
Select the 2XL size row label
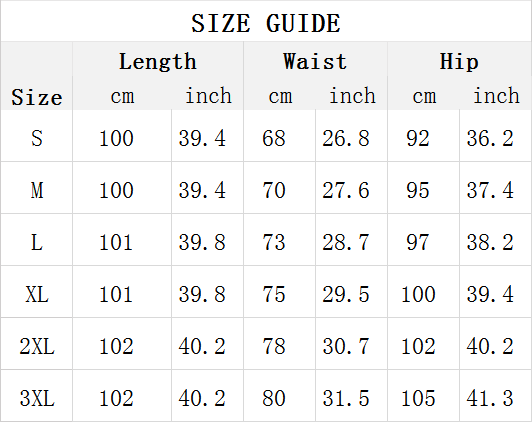tap(37, 346)
